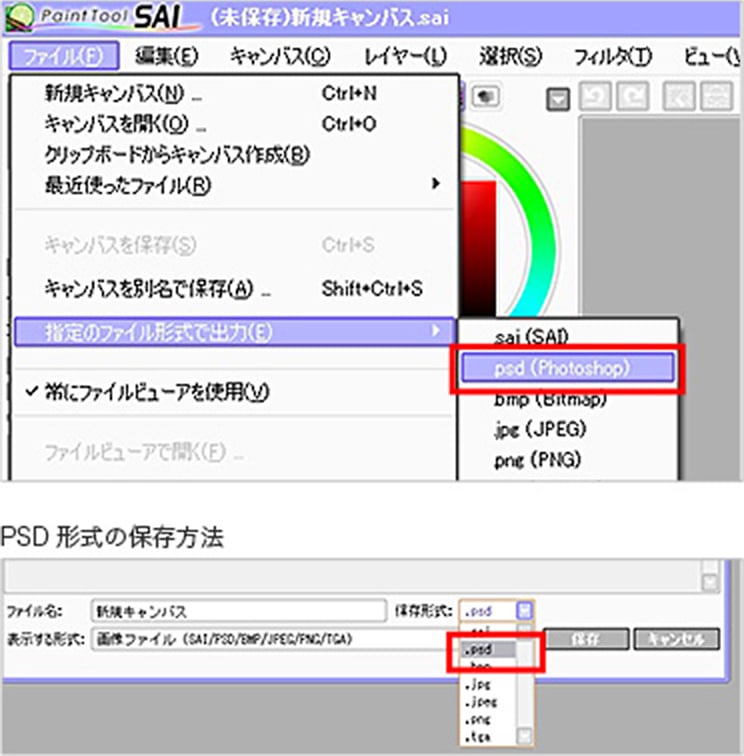The width and height of the screenshot is (744, 756).
Task: Select bmp (Bitmap) export format
Action: [x=568, y=399]
